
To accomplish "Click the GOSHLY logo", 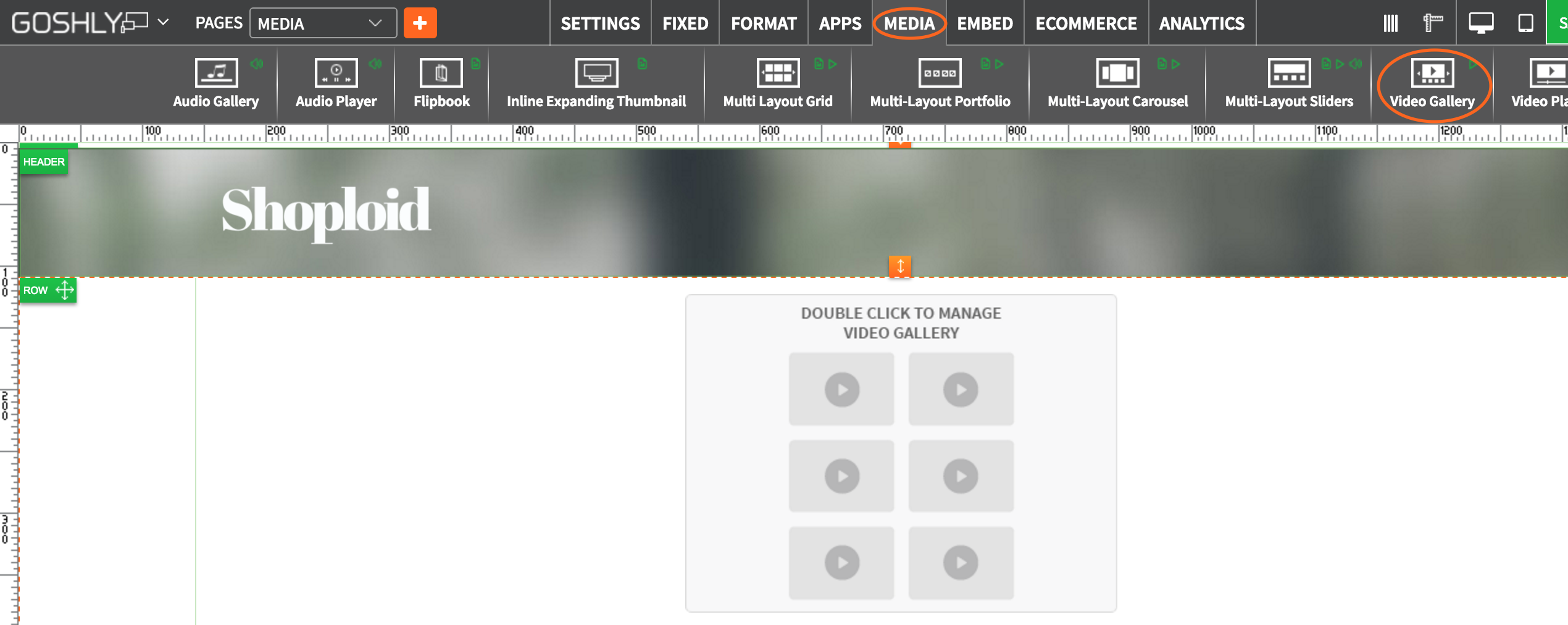I will (x=79, y=23).
